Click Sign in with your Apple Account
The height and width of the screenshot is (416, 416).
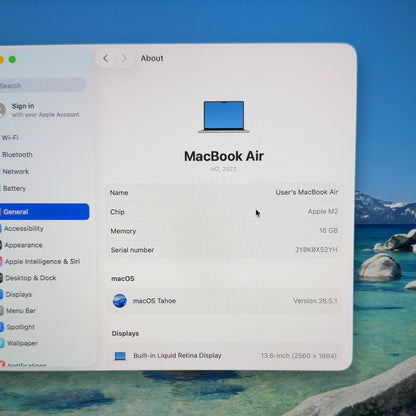[x=45, y=110]
